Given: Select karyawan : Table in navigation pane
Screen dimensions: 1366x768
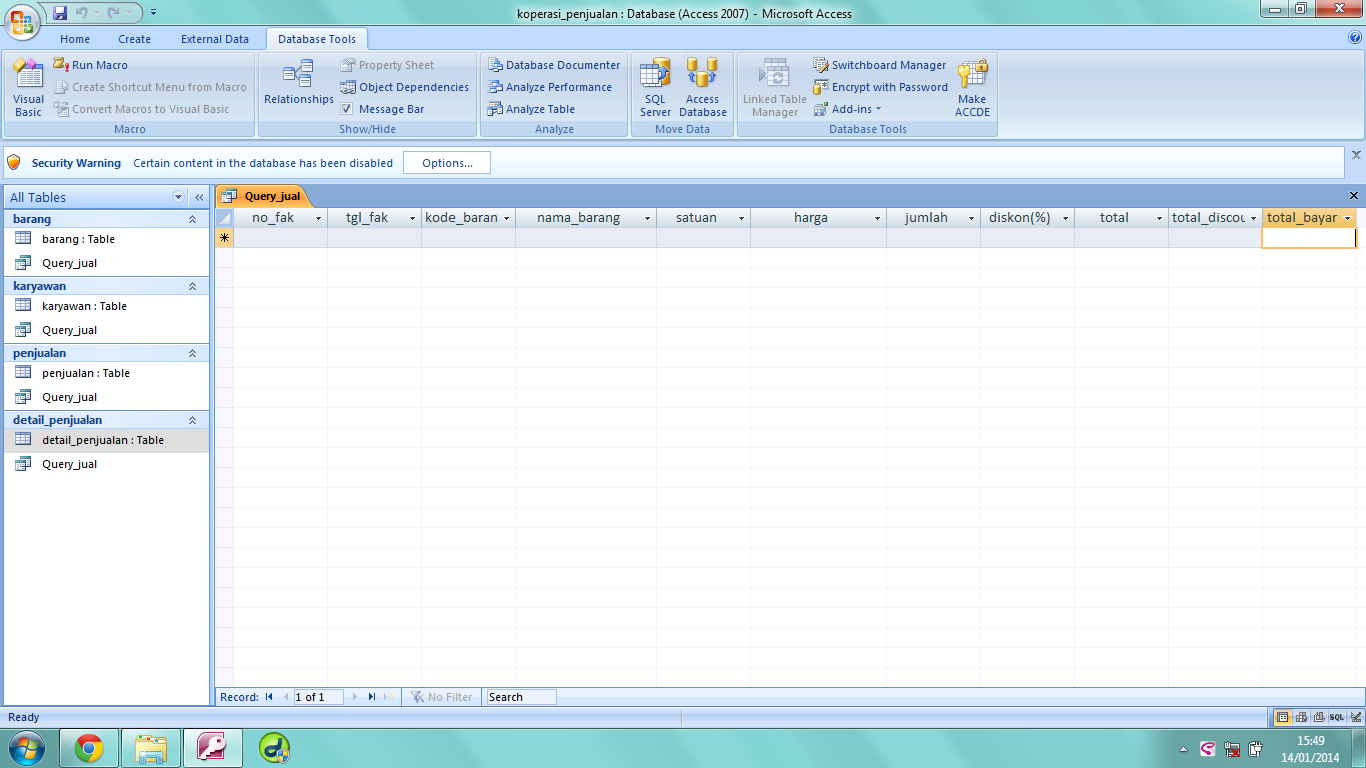Looking at the screenshot, I should tap(107, 306).
